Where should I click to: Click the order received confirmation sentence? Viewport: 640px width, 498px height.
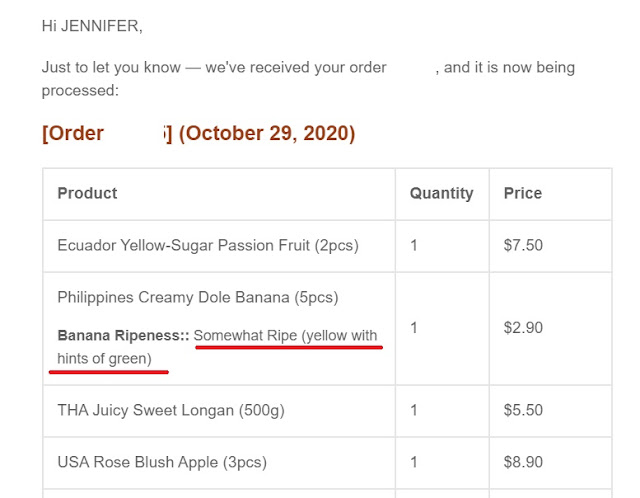click(308, 79)
